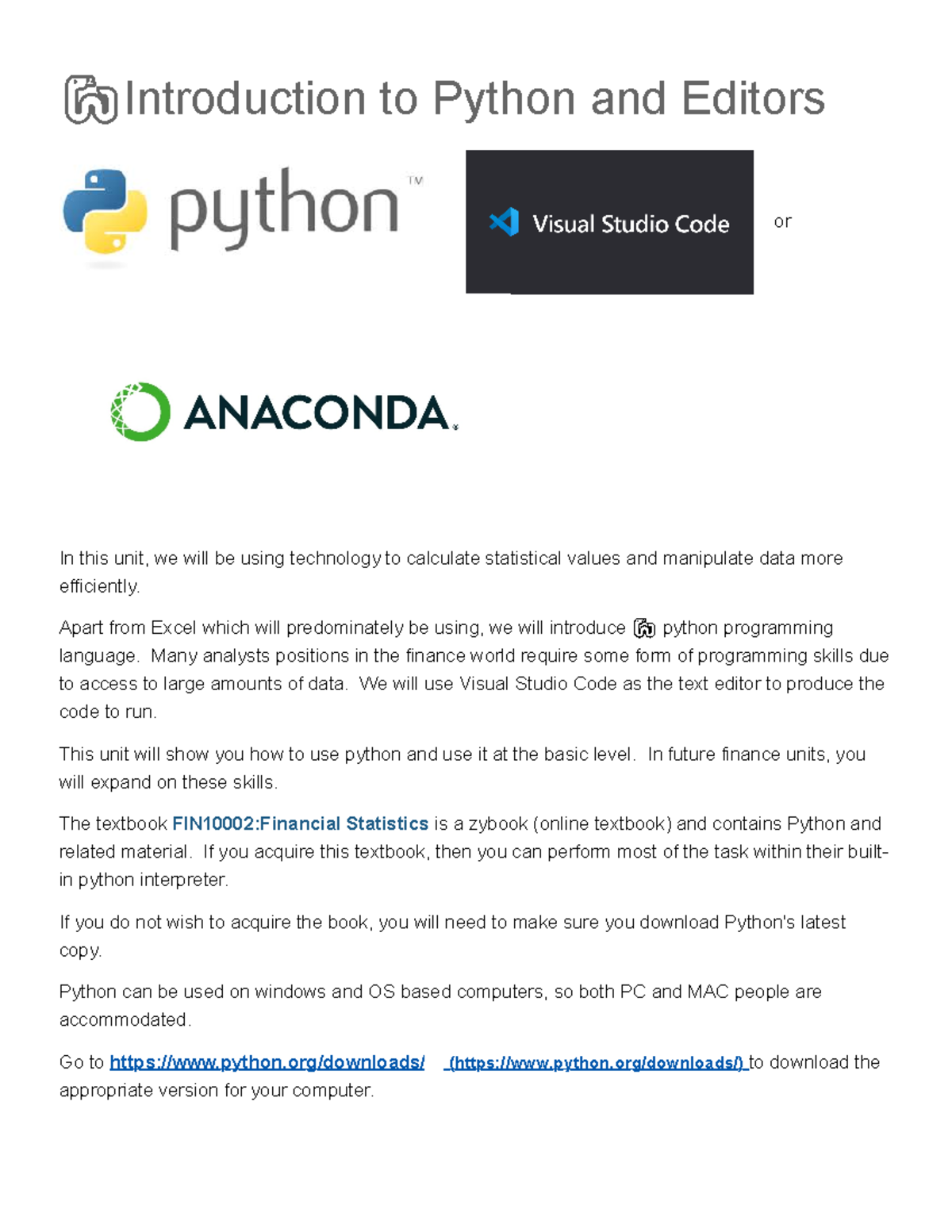
Task: Open the first python.org/downloads link
Action: [x=267, y=1062]
